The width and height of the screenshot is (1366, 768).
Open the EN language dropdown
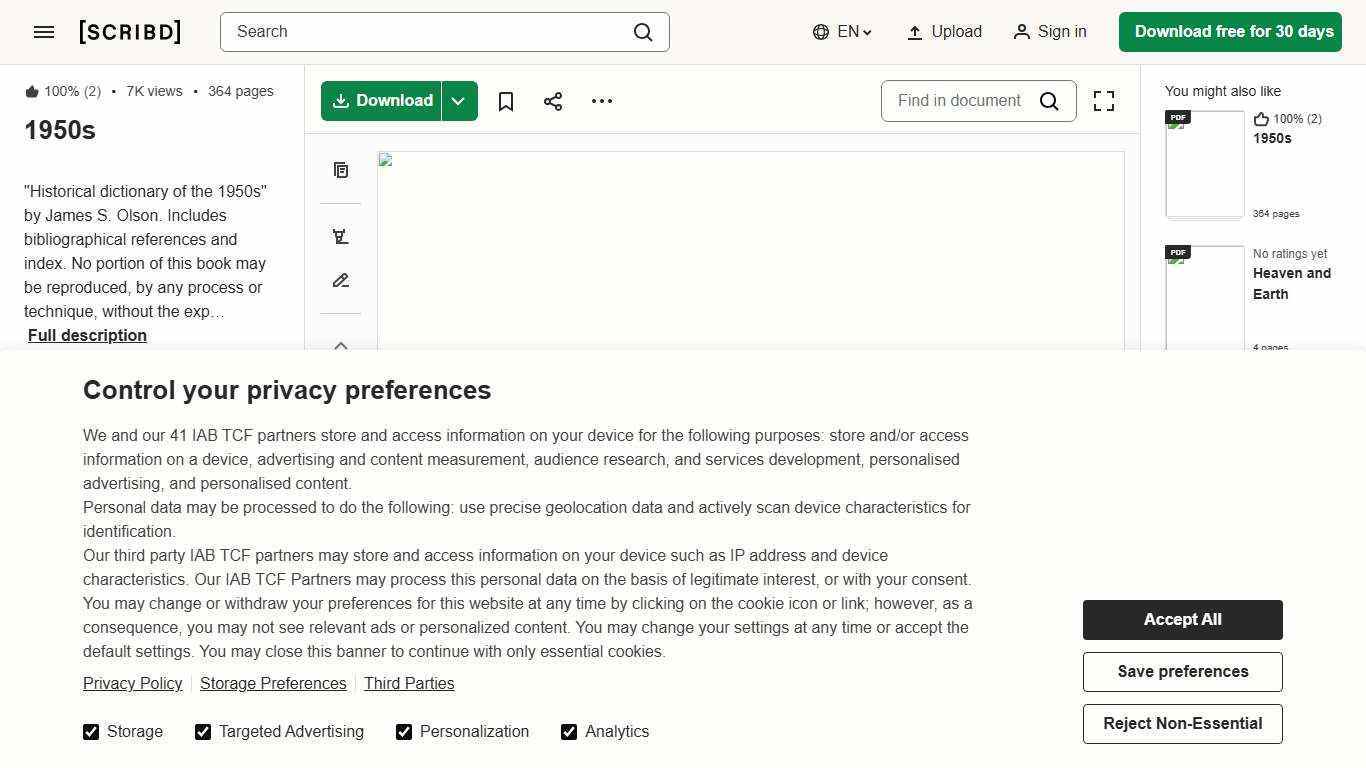click(842, 32)
